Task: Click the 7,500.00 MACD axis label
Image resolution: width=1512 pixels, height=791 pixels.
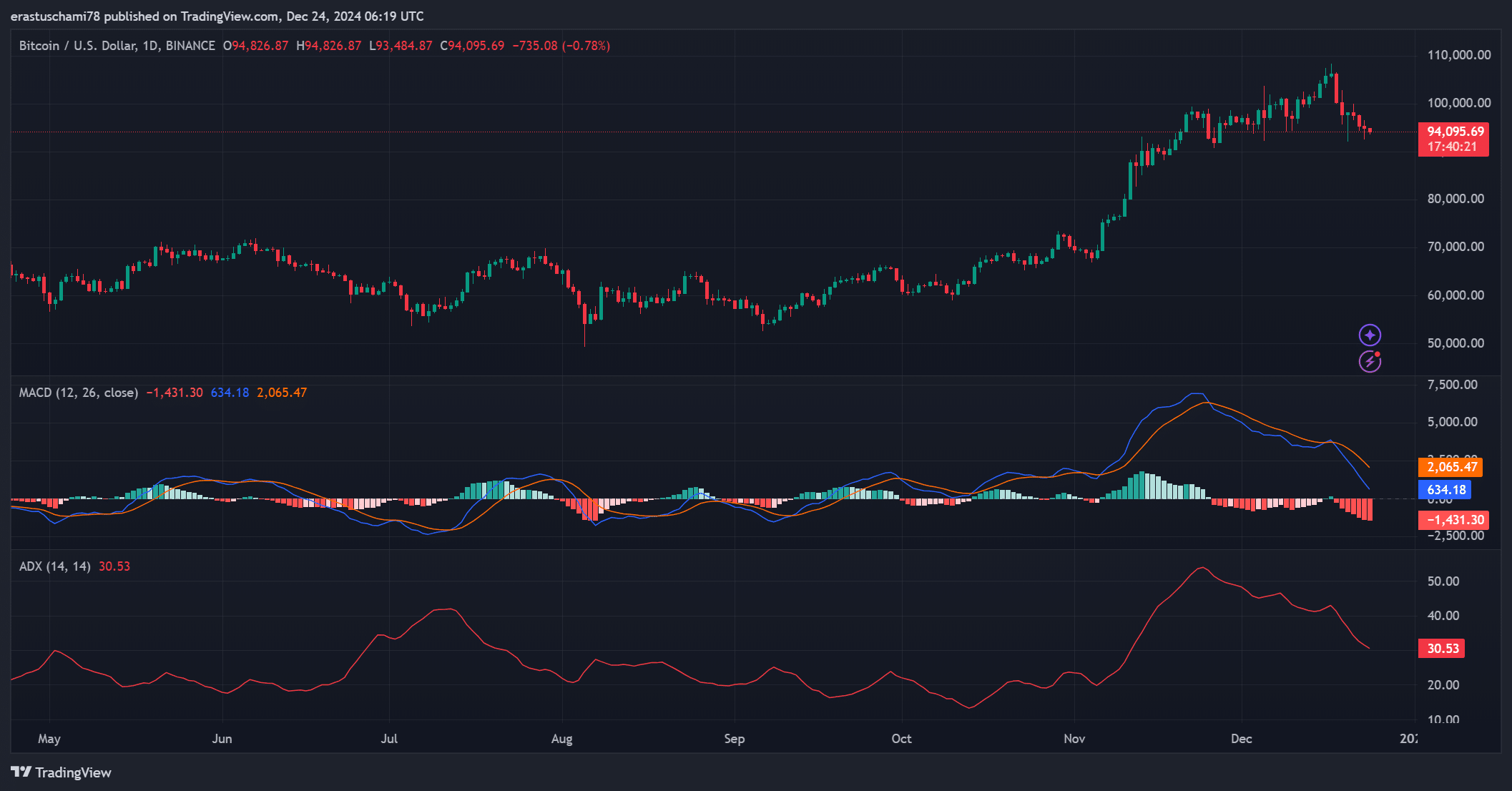Action: 1452,385
